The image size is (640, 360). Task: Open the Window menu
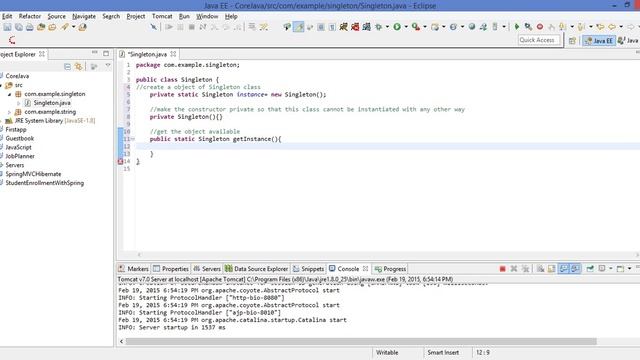(x=207, y=16)
